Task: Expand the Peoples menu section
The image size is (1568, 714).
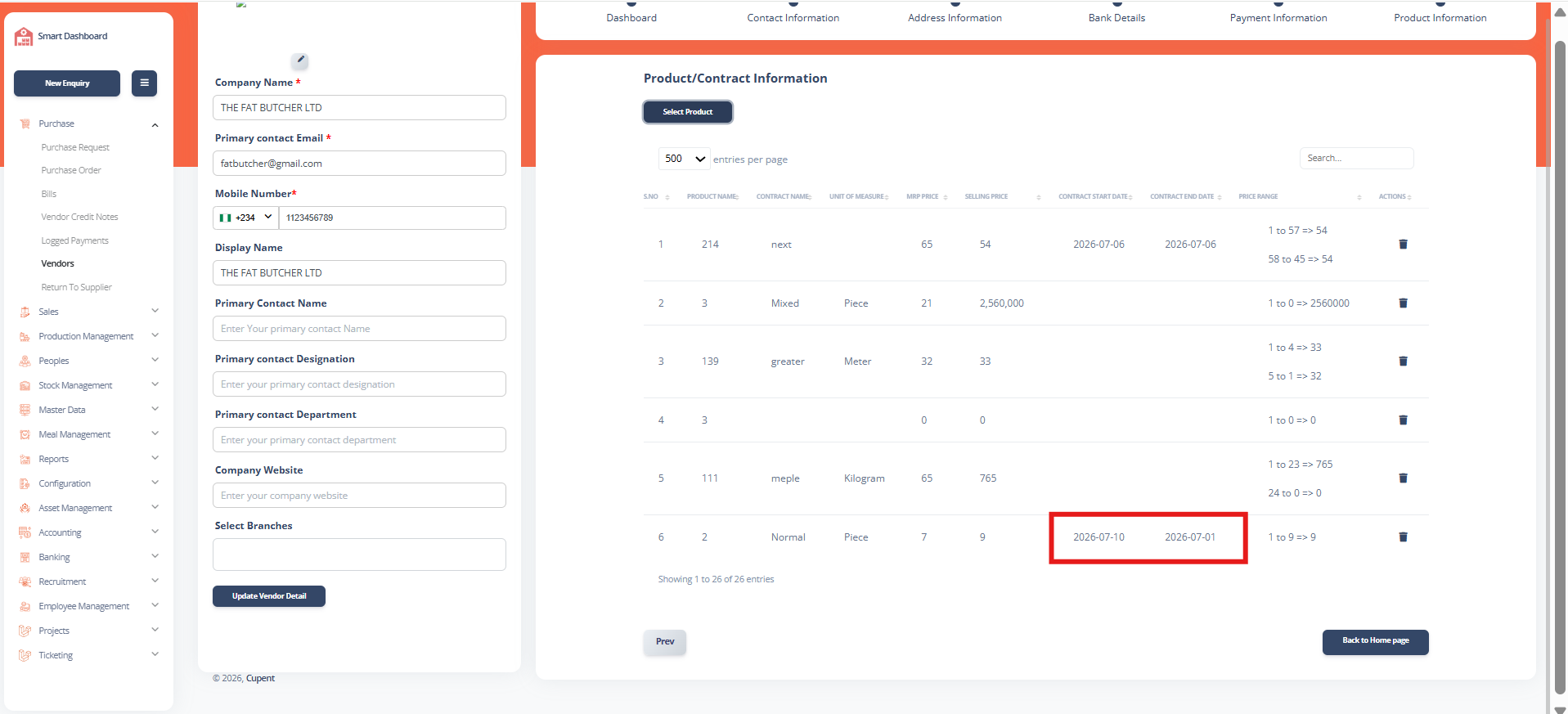Action: 155,360
